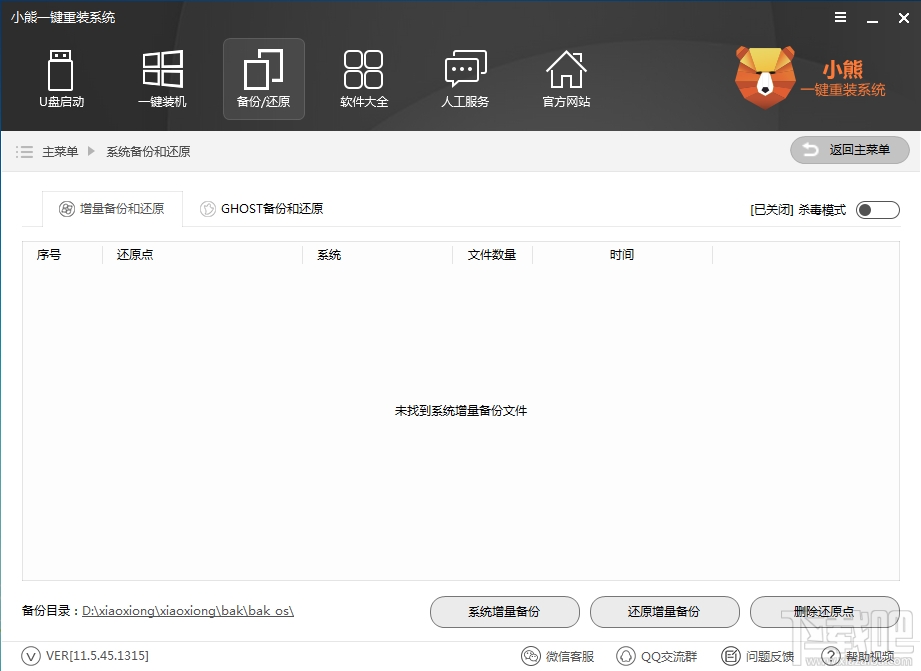
Task: Select the 增量备份和还原 tab
Action: (113, 208)
